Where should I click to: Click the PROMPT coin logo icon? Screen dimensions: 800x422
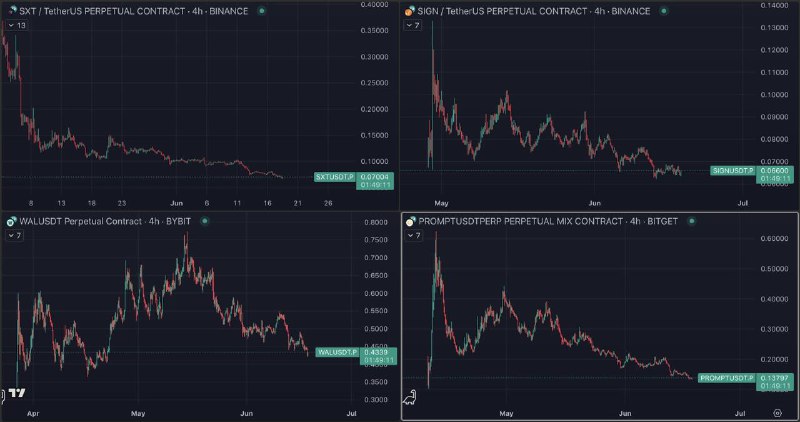pos(410,221)
